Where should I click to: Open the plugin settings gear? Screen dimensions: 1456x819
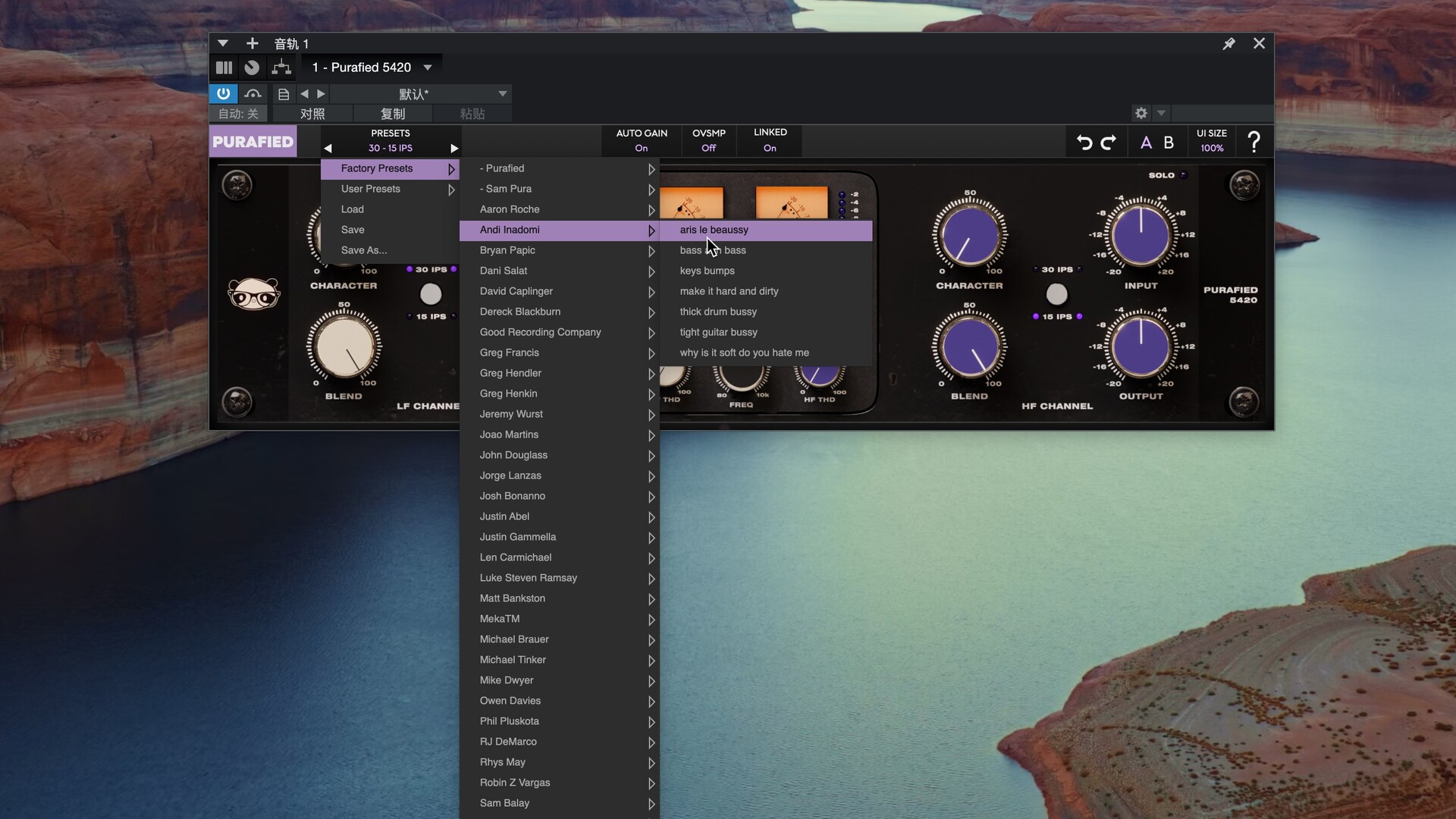1141,113
